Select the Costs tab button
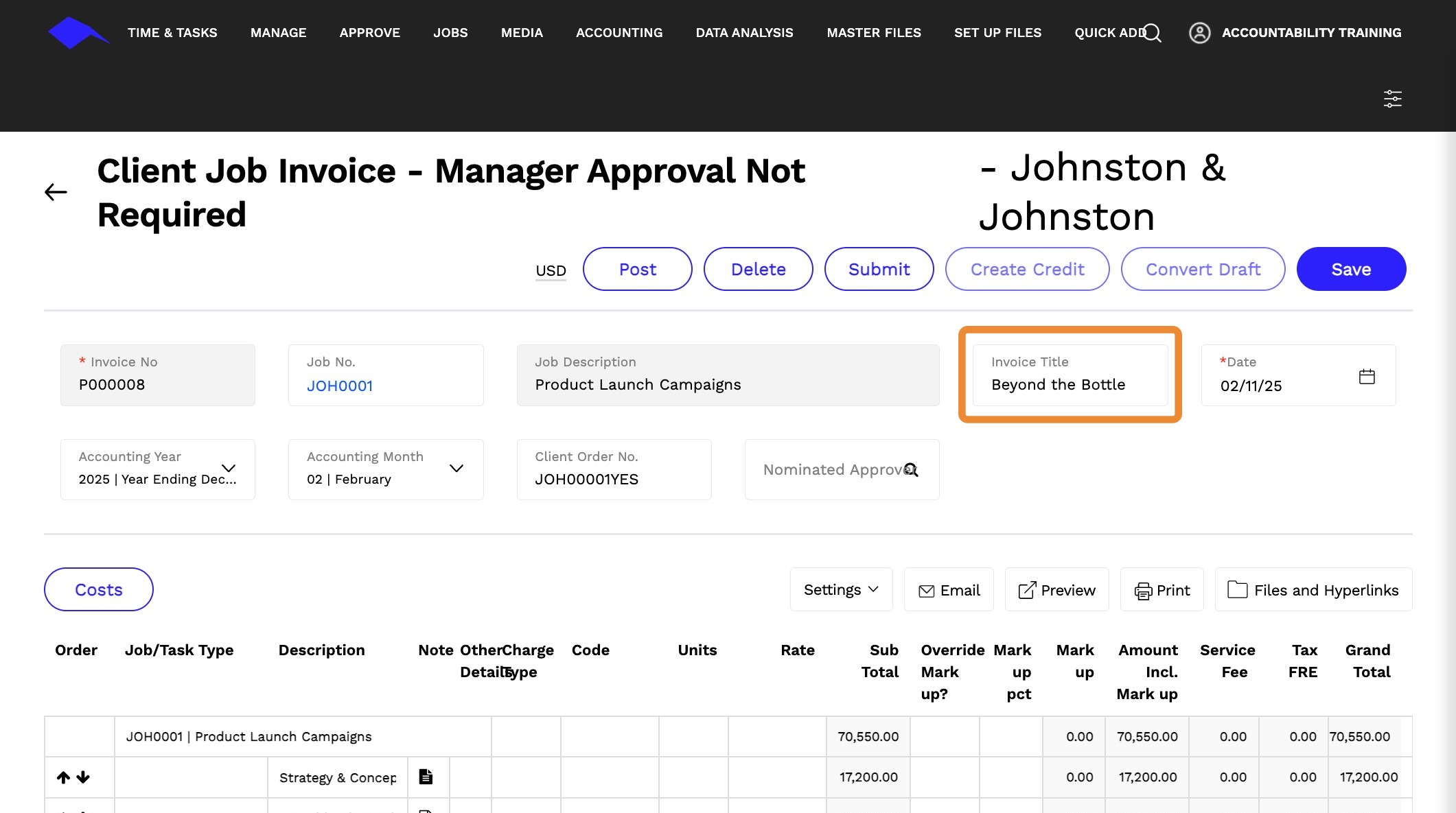 (x=99, y=590)
